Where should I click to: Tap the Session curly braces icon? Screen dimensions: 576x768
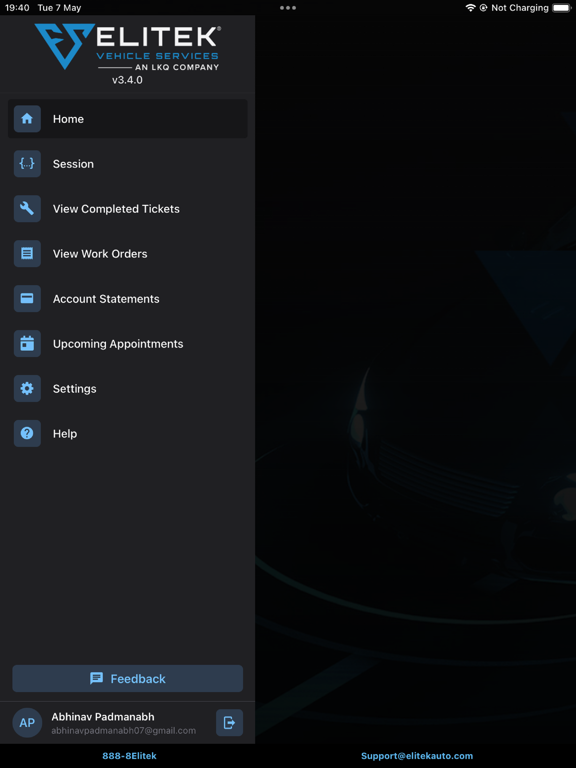27,164
